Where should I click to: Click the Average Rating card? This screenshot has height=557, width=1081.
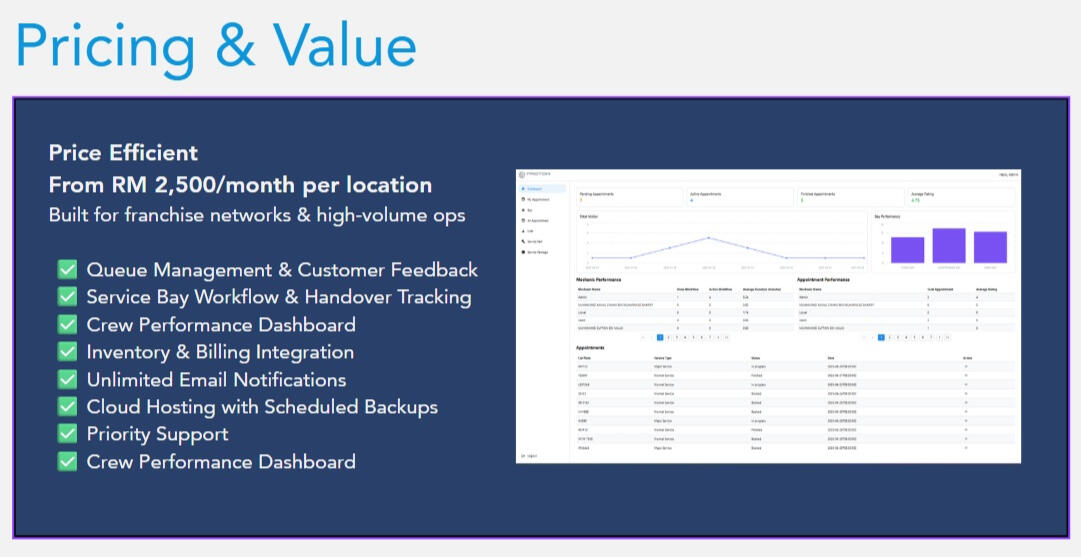tap(961, 197)
